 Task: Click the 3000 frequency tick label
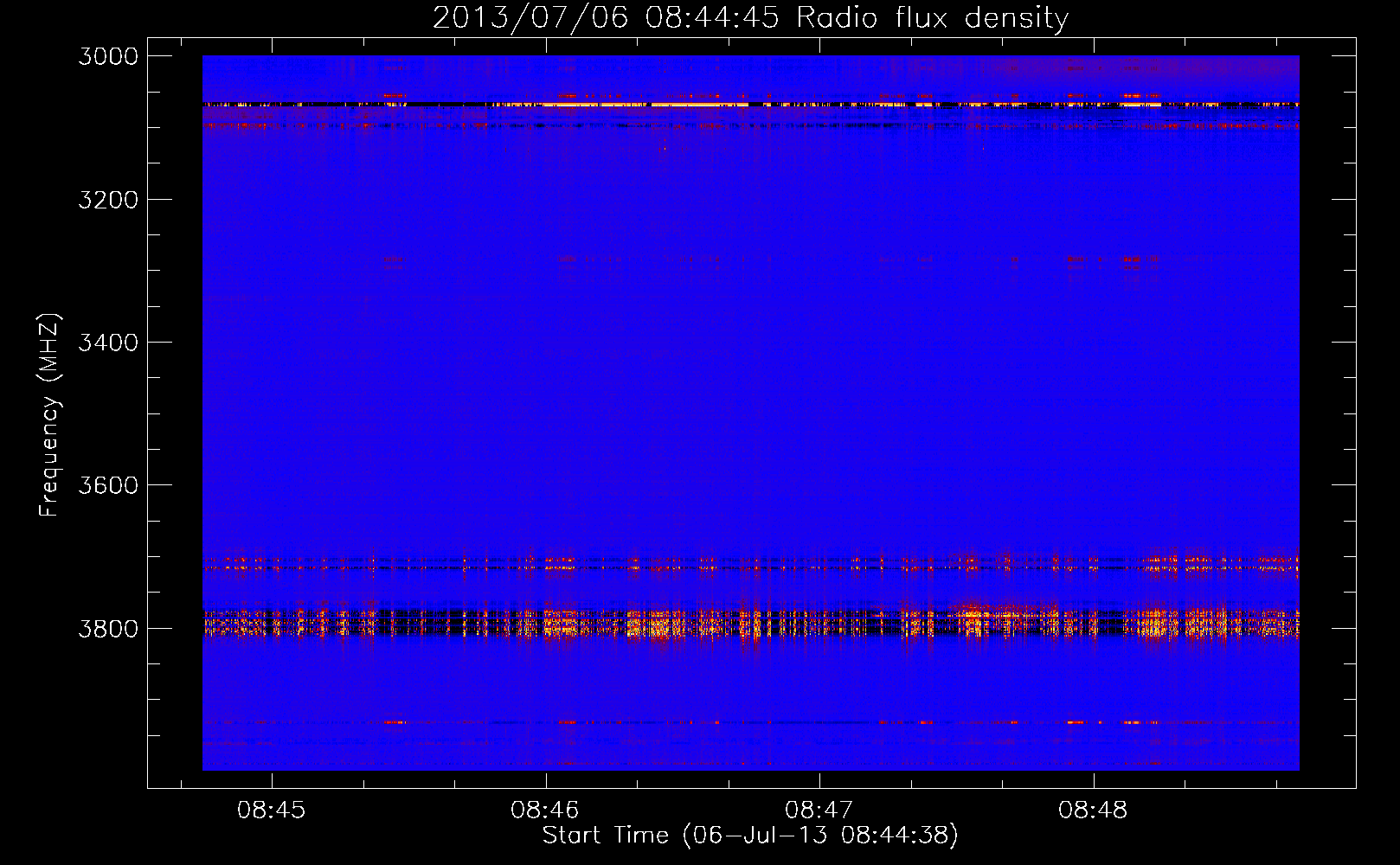pos(108,56)
